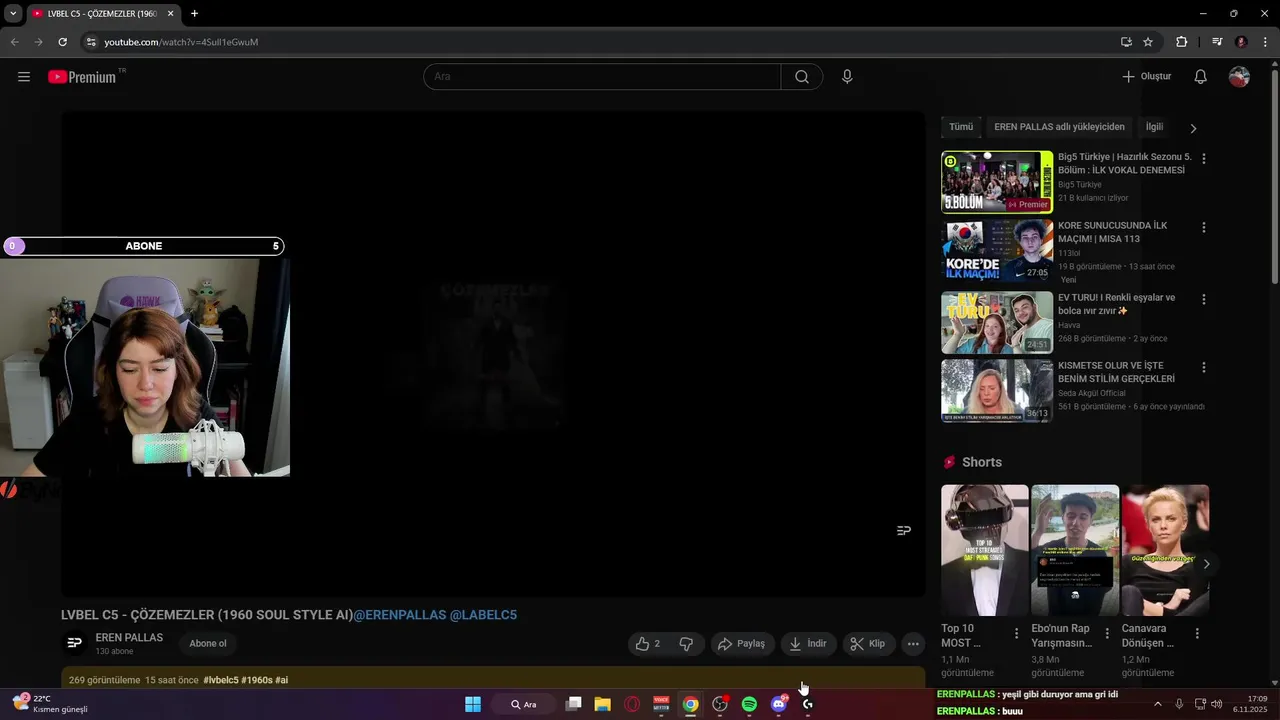Subscribe with Abone ol button
This screenshot has height=720, width=1280.
(x=208, y=644)
